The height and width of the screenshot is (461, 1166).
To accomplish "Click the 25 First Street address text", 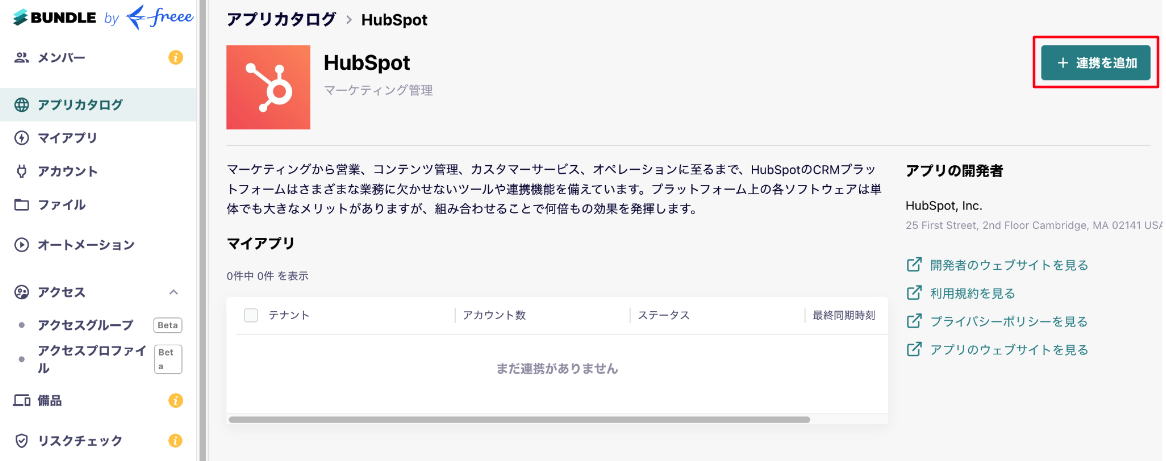I will (x=1034, y=225).
